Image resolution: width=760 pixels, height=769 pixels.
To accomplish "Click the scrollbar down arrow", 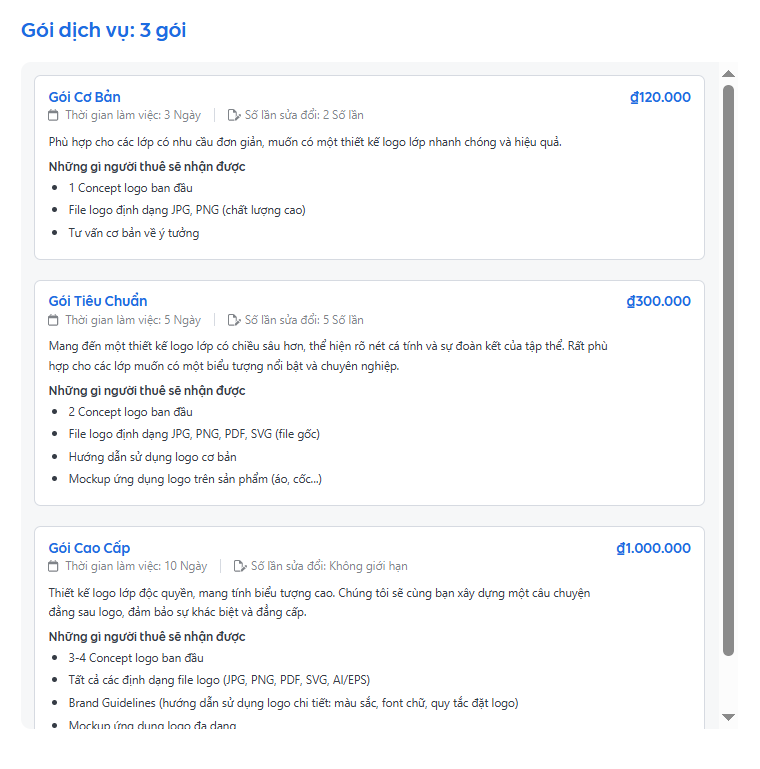I will coord(728,717).
